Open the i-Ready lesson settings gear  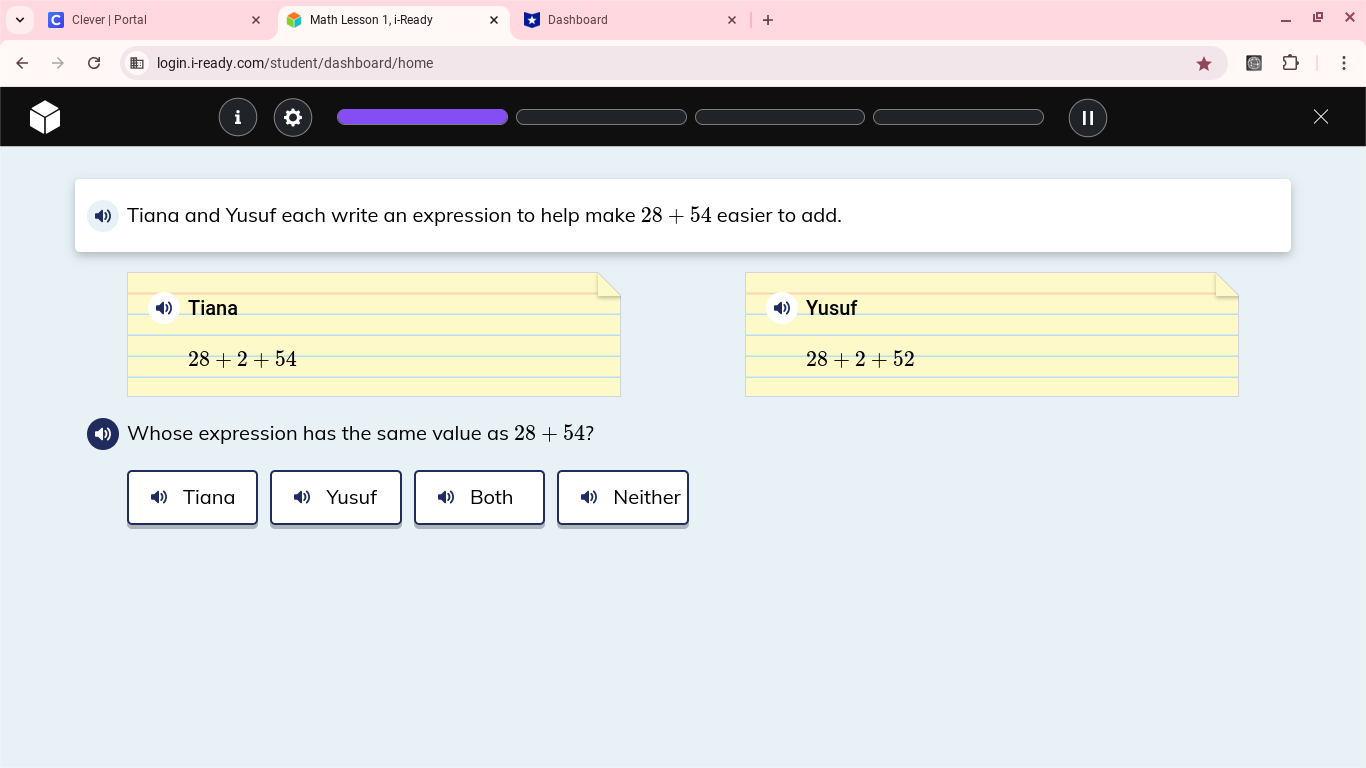[x=293, y=117]
